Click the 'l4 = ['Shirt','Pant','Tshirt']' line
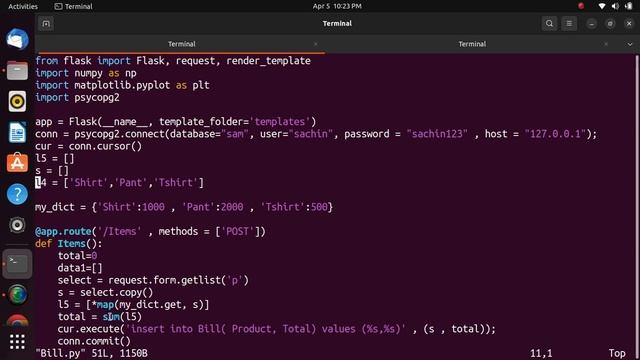Viewport: 640px width, 360px height. coord(119,182)
